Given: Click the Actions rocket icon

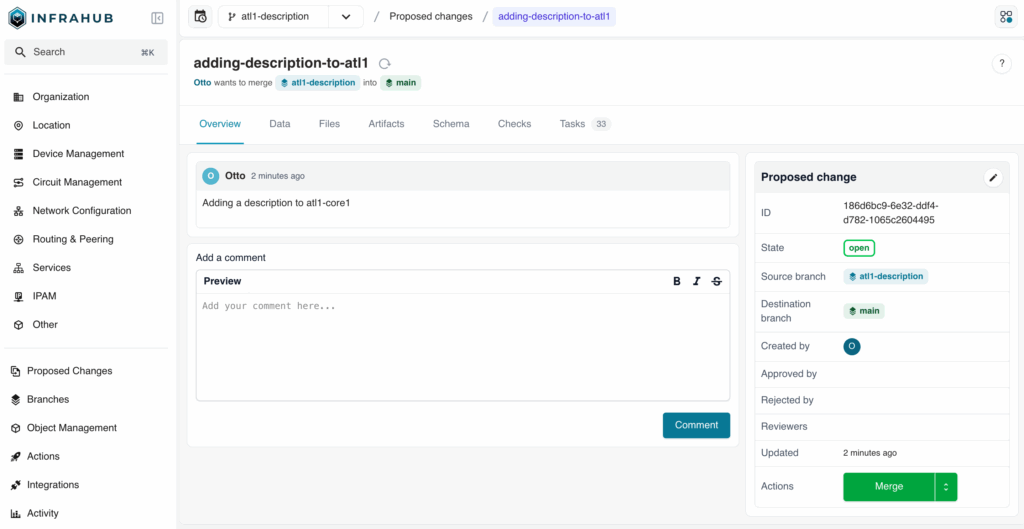Looking at the screenshot, I should tap(15, 457).
